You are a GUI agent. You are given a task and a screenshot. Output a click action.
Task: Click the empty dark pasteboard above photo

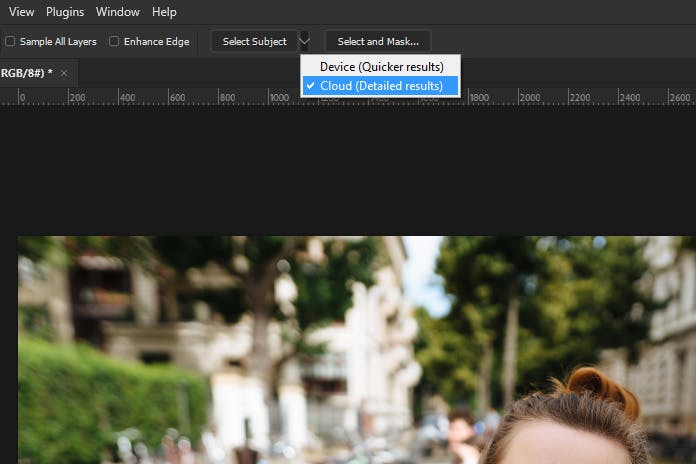[348, 171]
